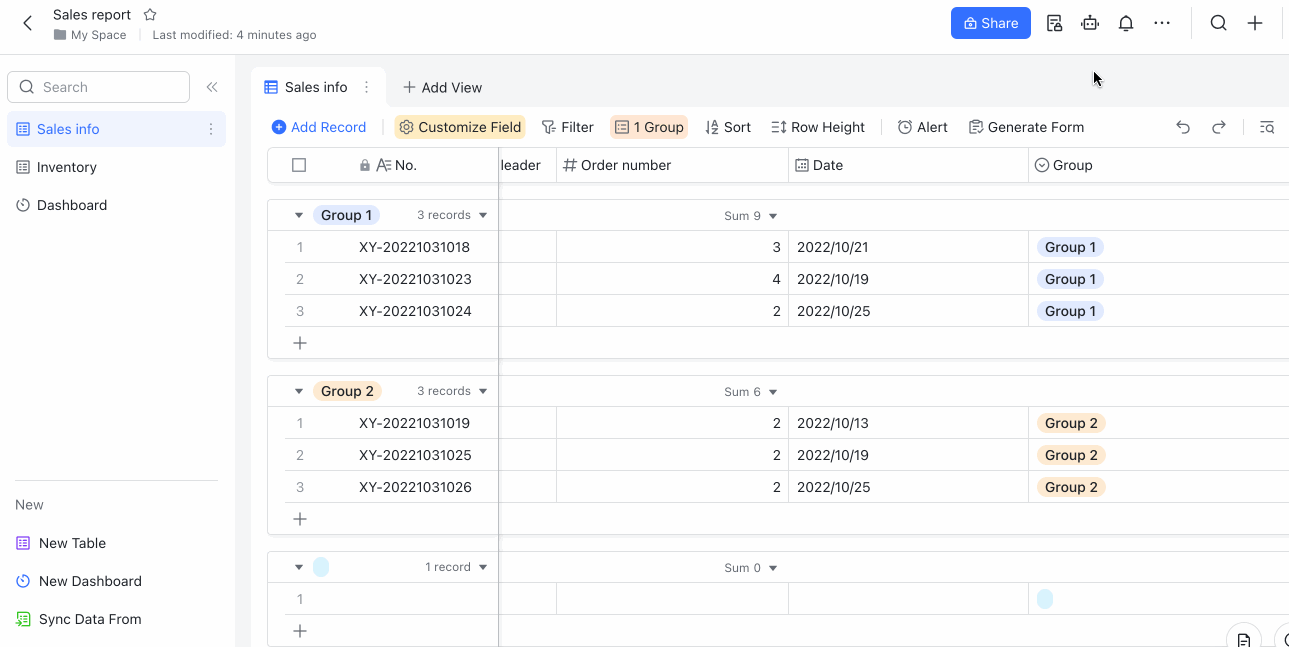Collapse the Group 1 section
Screen dimensions: 1289x647
coord(298,214)
